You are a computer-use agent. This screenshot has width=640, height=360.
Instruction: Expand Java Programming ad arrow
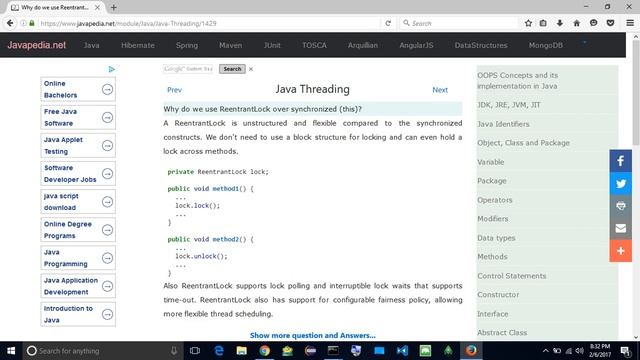[x=107, y=258]
